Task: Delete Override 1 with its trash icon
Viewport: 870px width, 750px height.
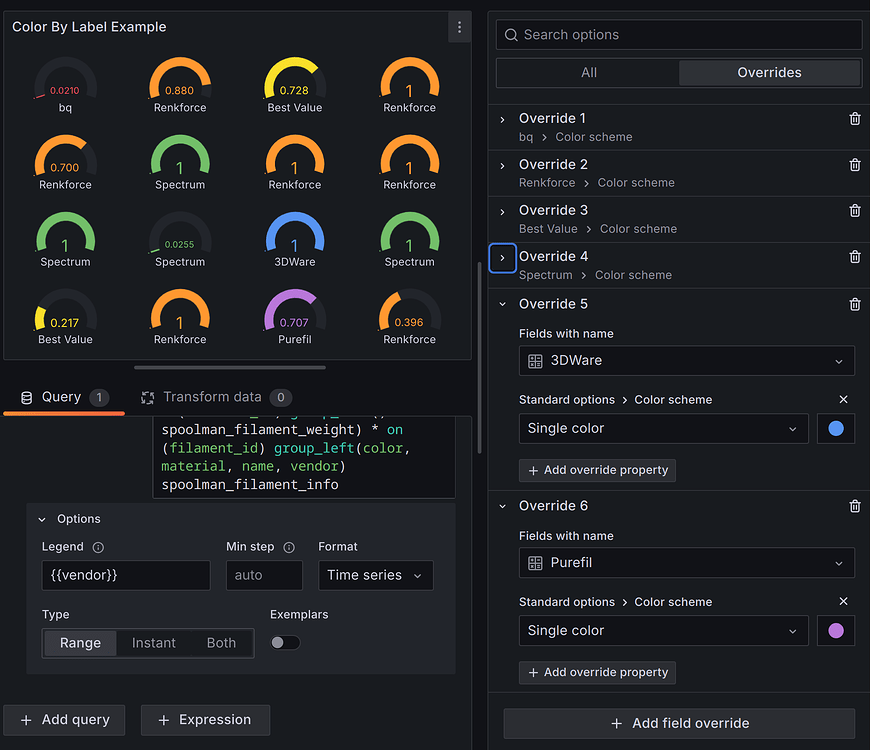Action: click(855, 118)
